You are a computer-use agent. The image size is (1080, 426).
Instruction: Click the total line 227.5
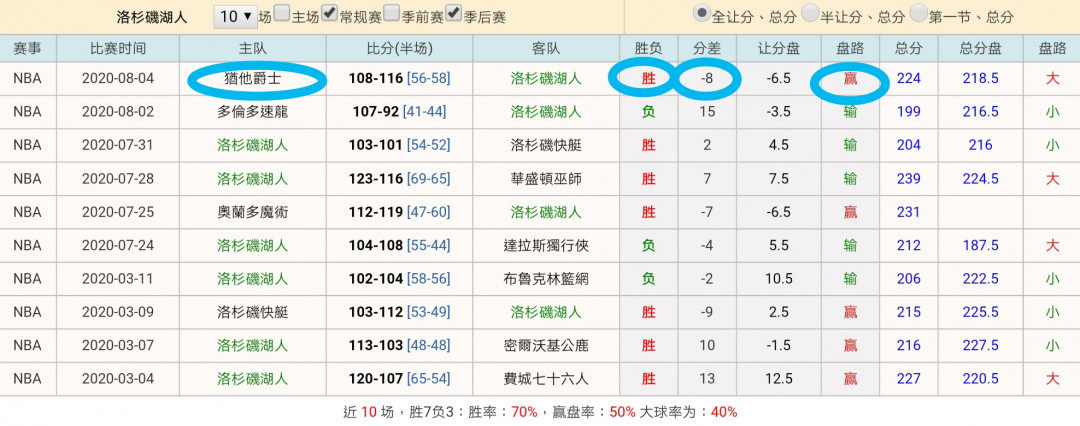click(980, 345)
